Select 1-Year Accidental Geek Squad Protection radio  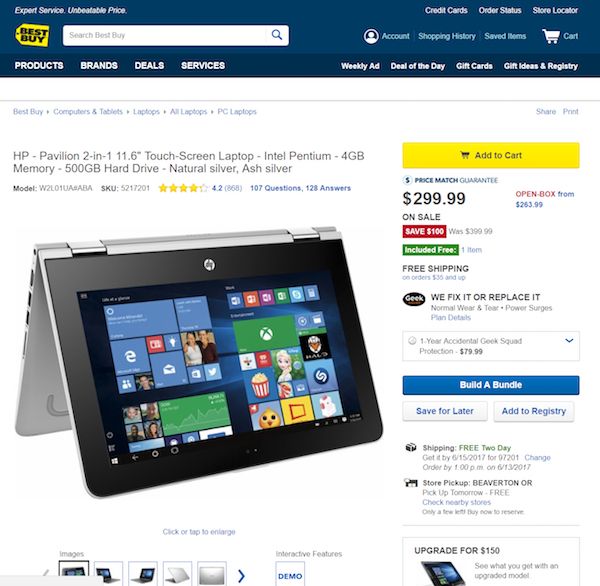[412, 341]
